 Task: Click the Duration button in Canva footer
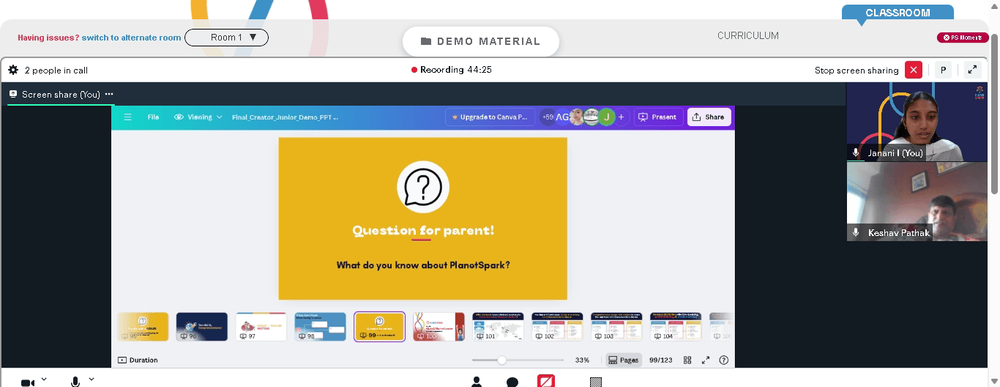click(x=138, y=360)
